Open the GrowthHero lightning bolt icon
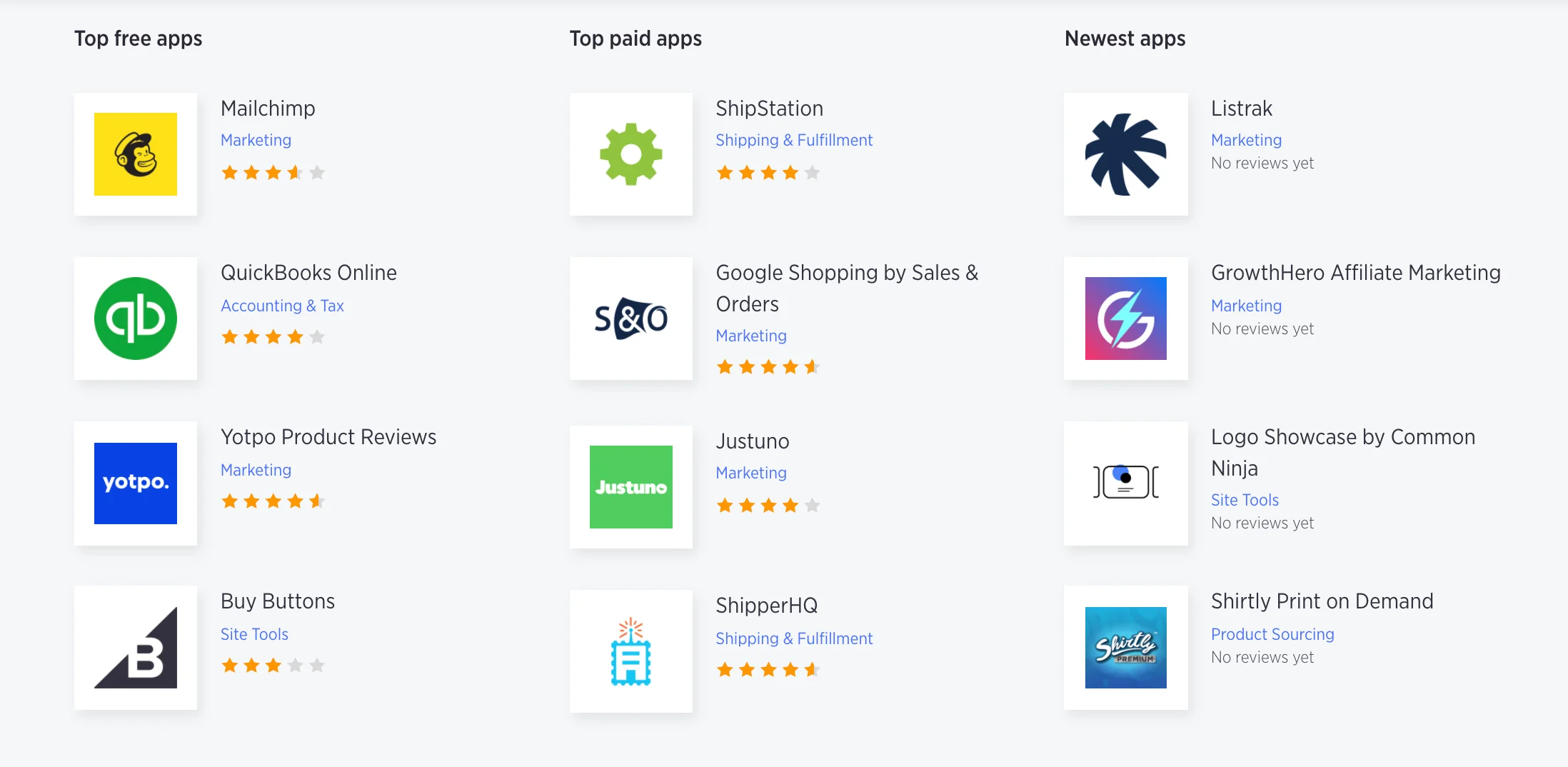 coord(1126,319)
